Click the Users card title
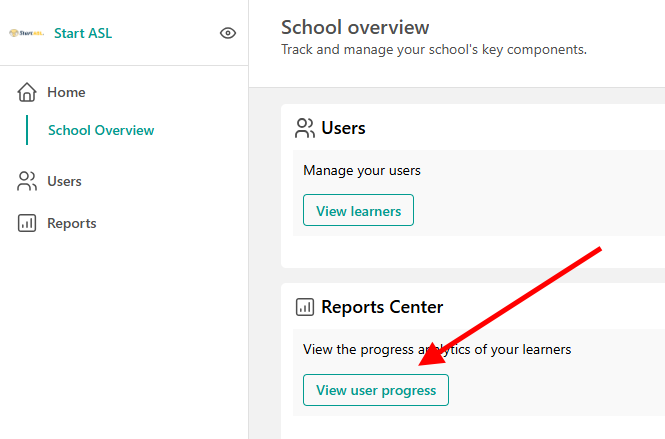The image size is (665, 439). [343, 128]
